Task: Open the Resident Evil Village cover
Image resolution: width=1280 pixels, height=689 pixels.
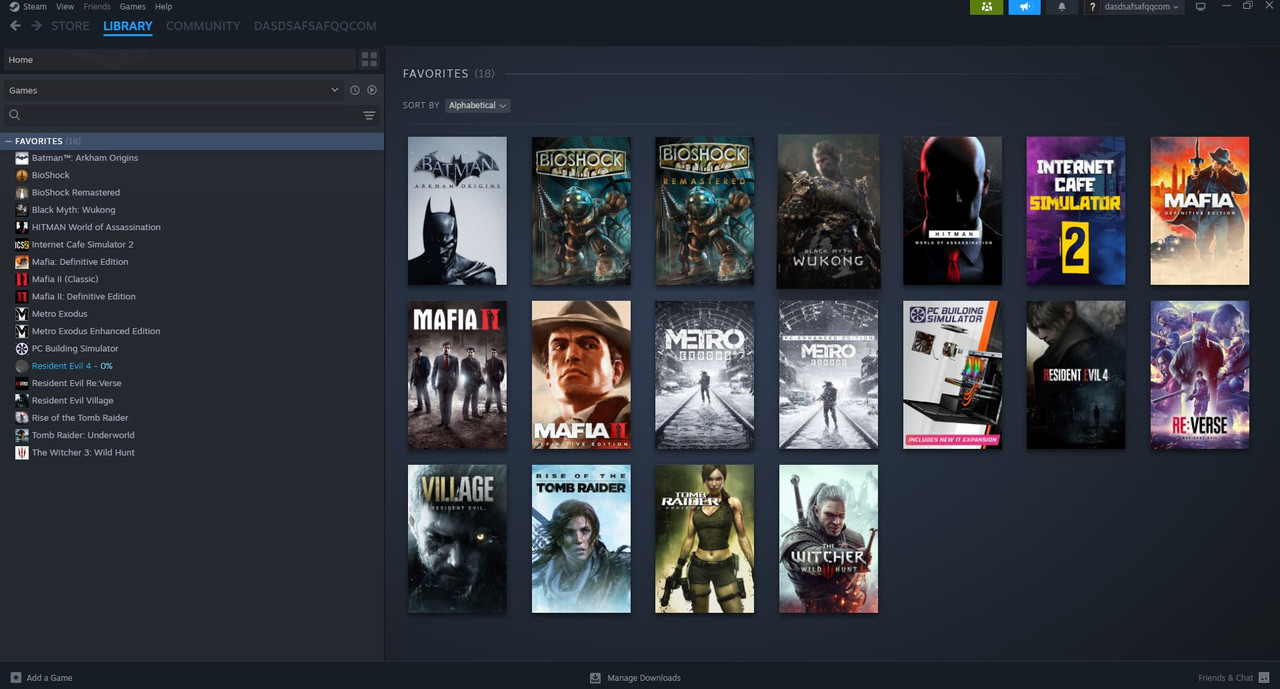Action: point(457,539)
